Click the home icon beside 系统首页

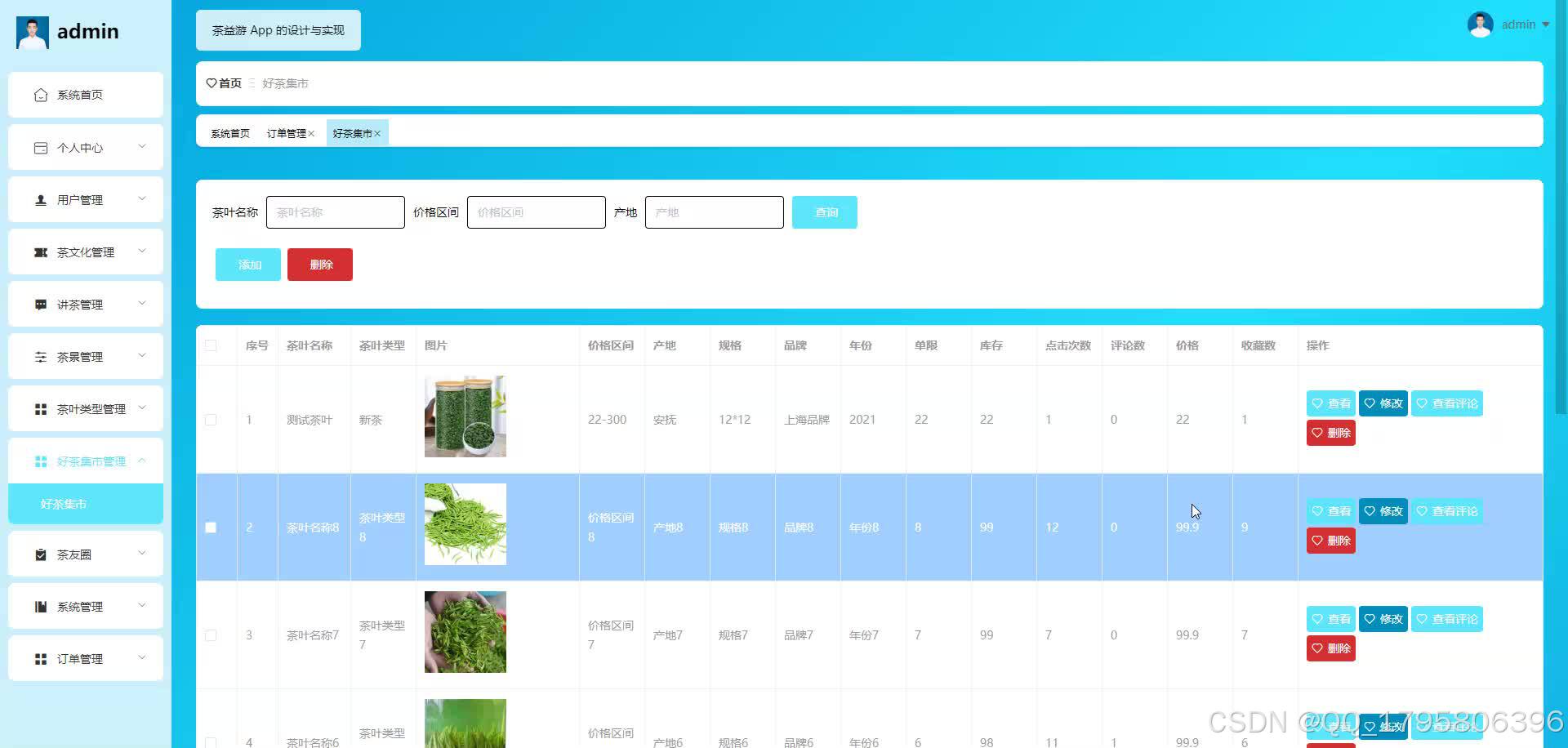41,96
